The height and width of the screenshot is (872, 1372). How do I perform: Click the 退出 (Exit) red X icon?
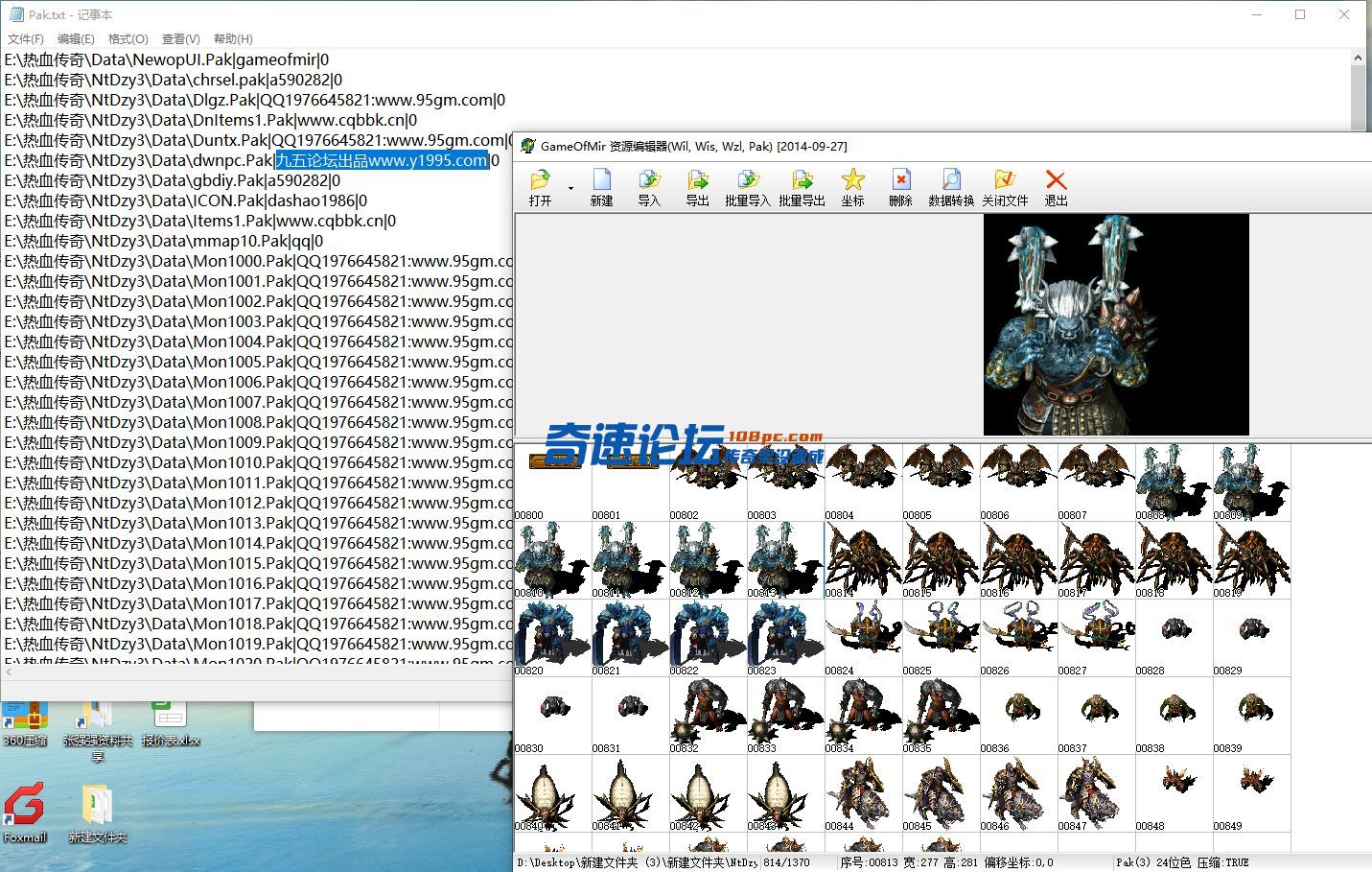[1056, 187]
